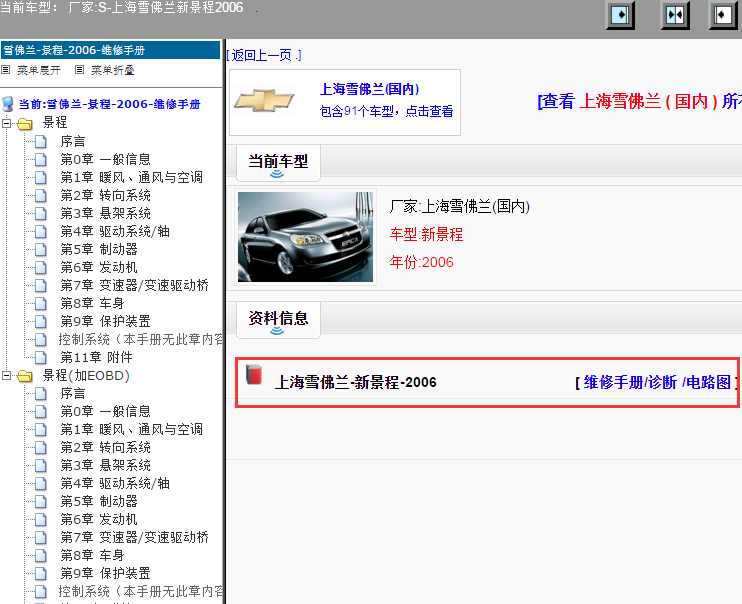Open 第2章 转向系统 under 景程(加EOBD)
The width and height of the screenshot is (742, 604).
pos(105,447)
